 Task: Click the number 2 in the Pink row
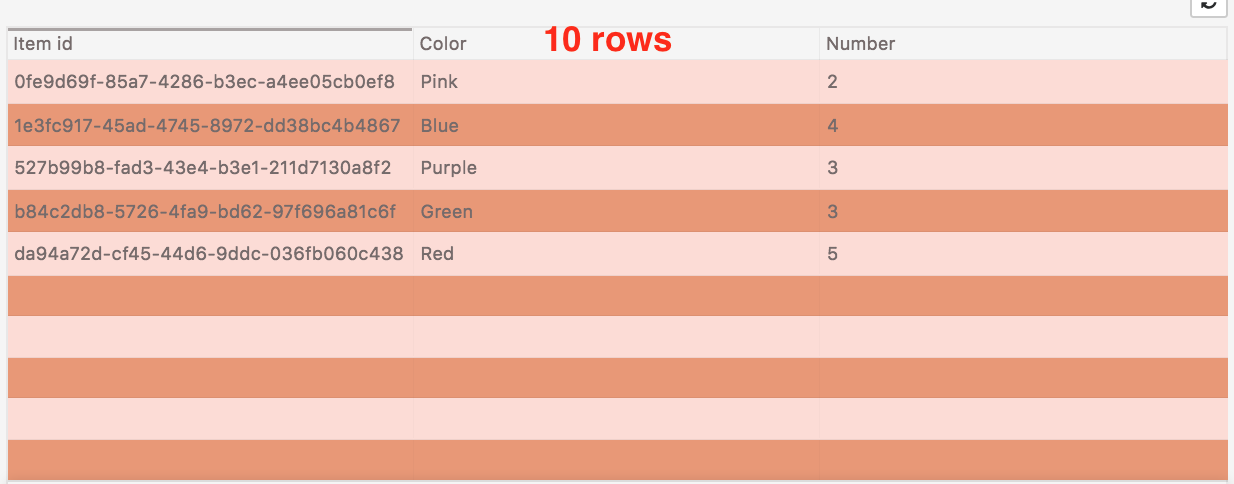832,82
